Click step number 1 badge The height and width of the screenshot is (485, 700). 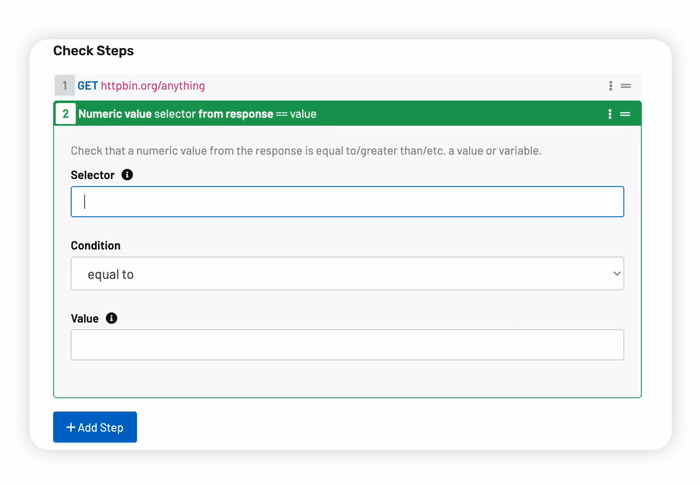pyautogui.click(x=65, y=85)
